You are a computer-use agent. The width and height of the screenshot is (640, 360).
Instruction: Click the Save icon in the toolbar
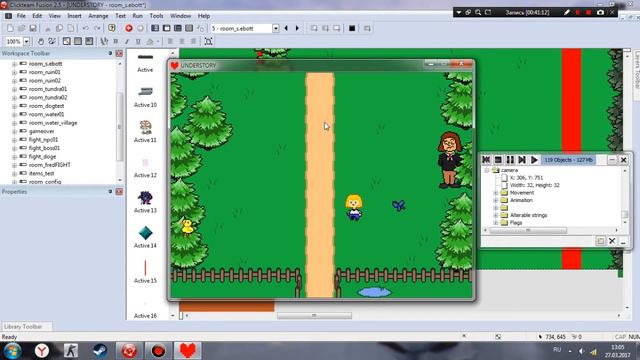tap(33, 28)
